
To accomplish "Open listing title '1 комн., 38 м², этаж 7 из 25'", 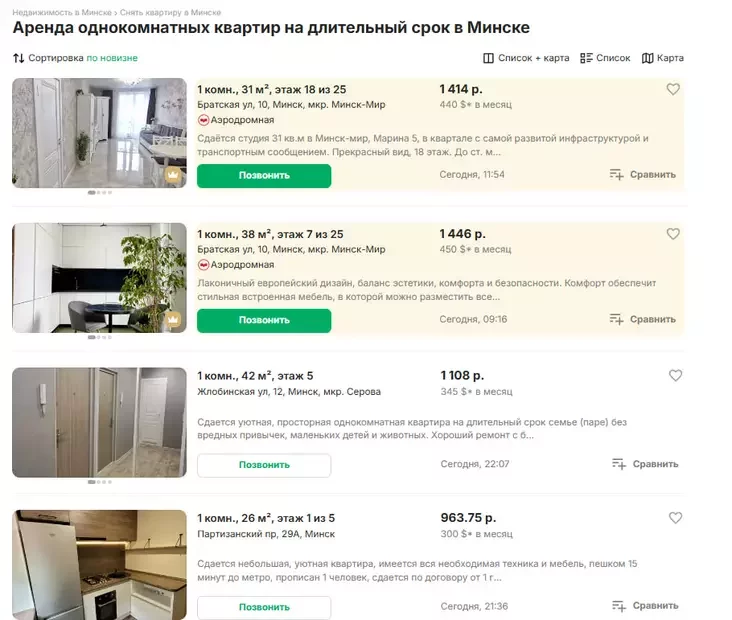I will pos(270,233).
